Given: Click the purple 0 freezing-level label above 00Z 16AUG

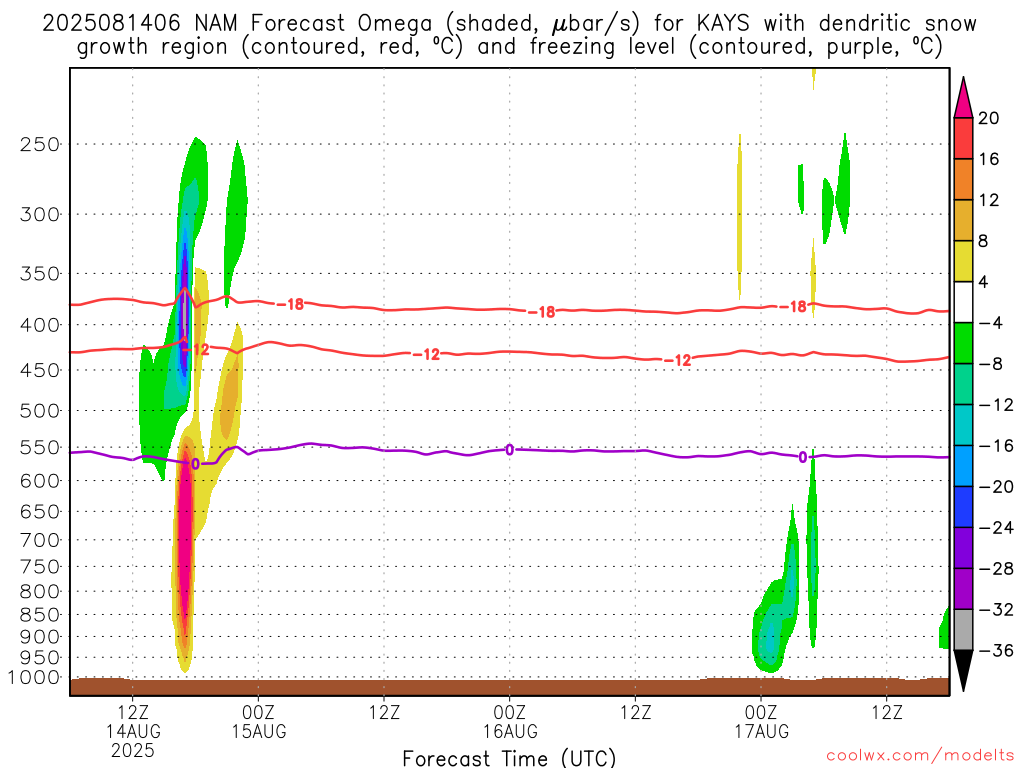Looking at the screenshot, I should 509,449.
